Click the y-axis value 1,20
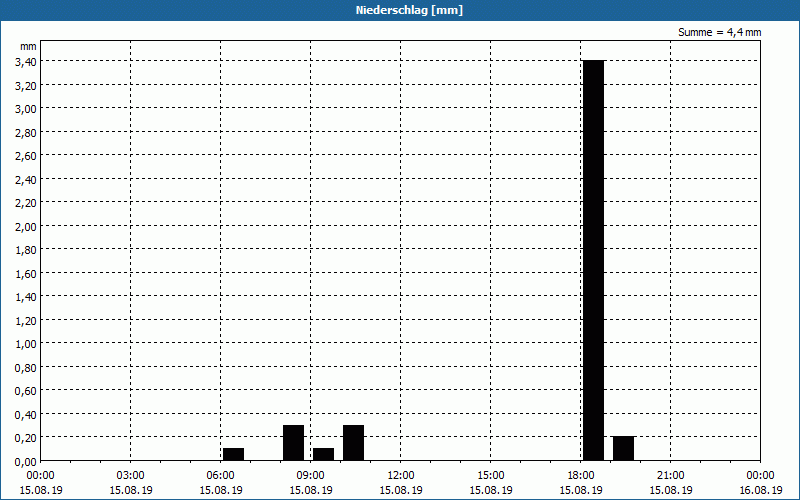Screen dimensions: 800x500 tap(26, 321)
